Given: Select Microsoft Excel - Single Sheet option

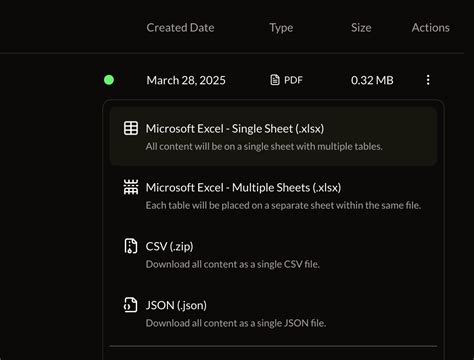Looking at the screenshot, I should [x=273, y=136].
